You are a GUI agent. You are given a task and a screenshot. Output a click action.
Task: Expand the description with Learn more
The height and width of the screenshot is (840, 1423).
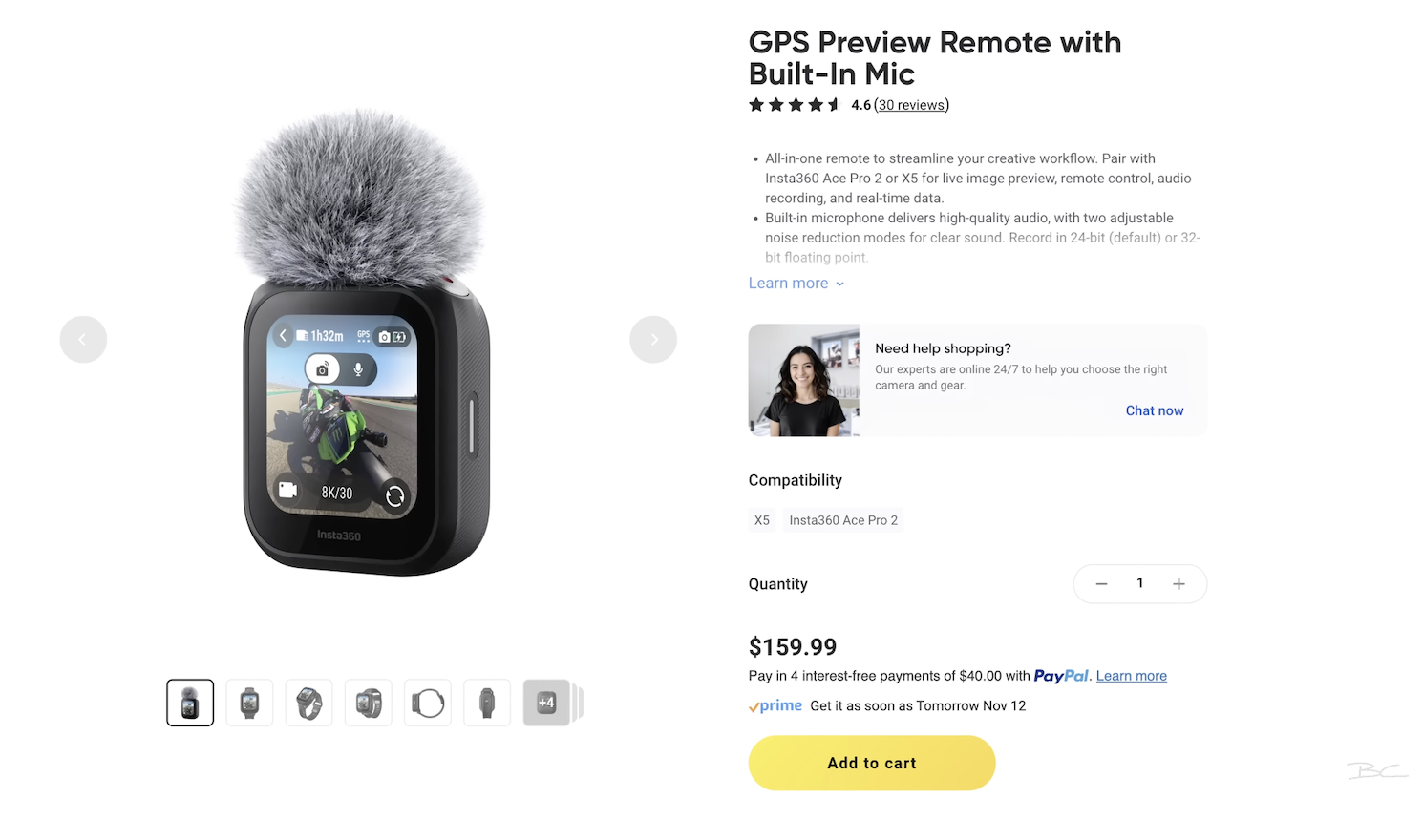click(796, 283)
